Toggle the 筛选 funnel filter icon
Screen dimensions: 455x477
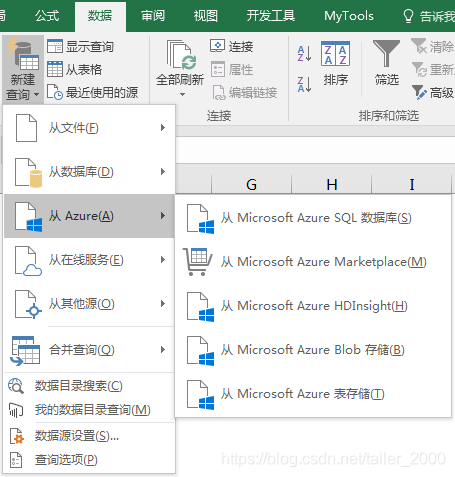pyautogui.click(x=386, y=53)
